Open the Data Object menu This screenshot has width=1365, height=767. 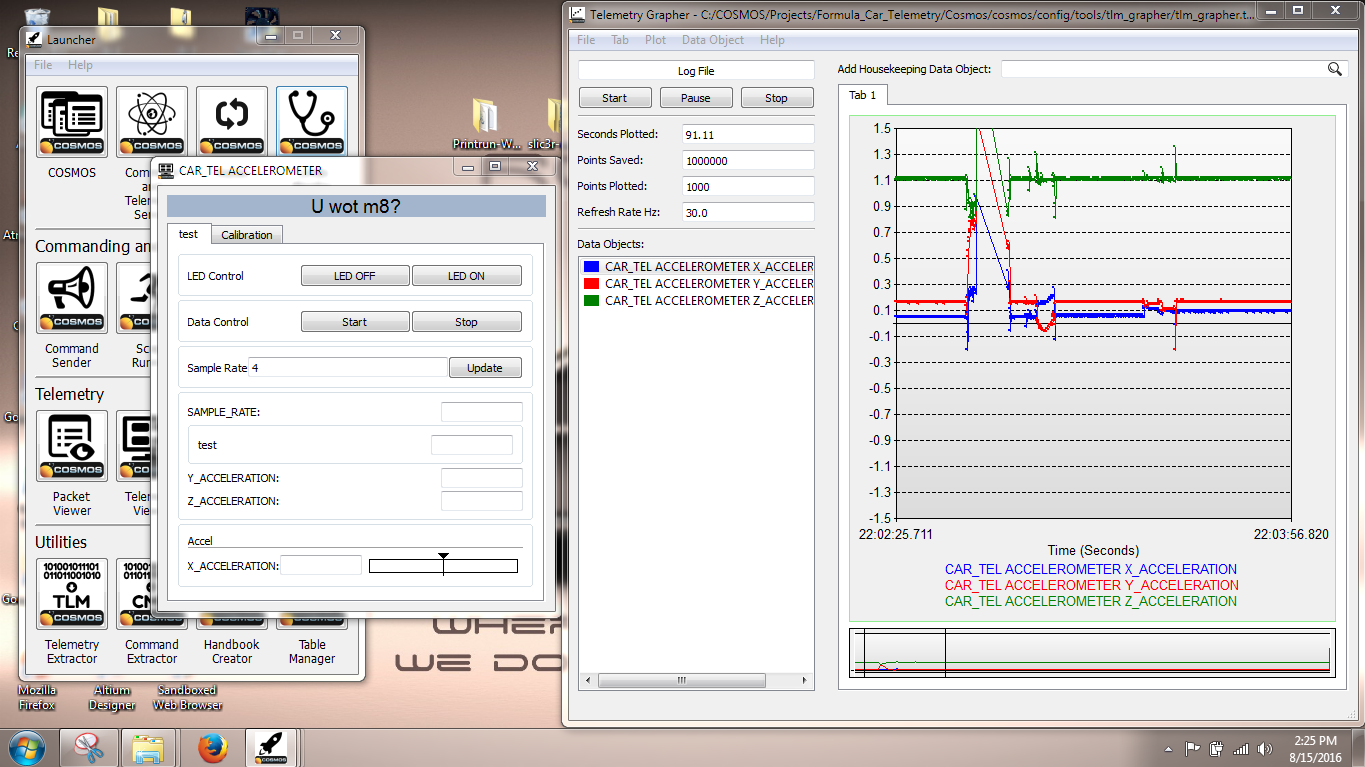[713, 40]
